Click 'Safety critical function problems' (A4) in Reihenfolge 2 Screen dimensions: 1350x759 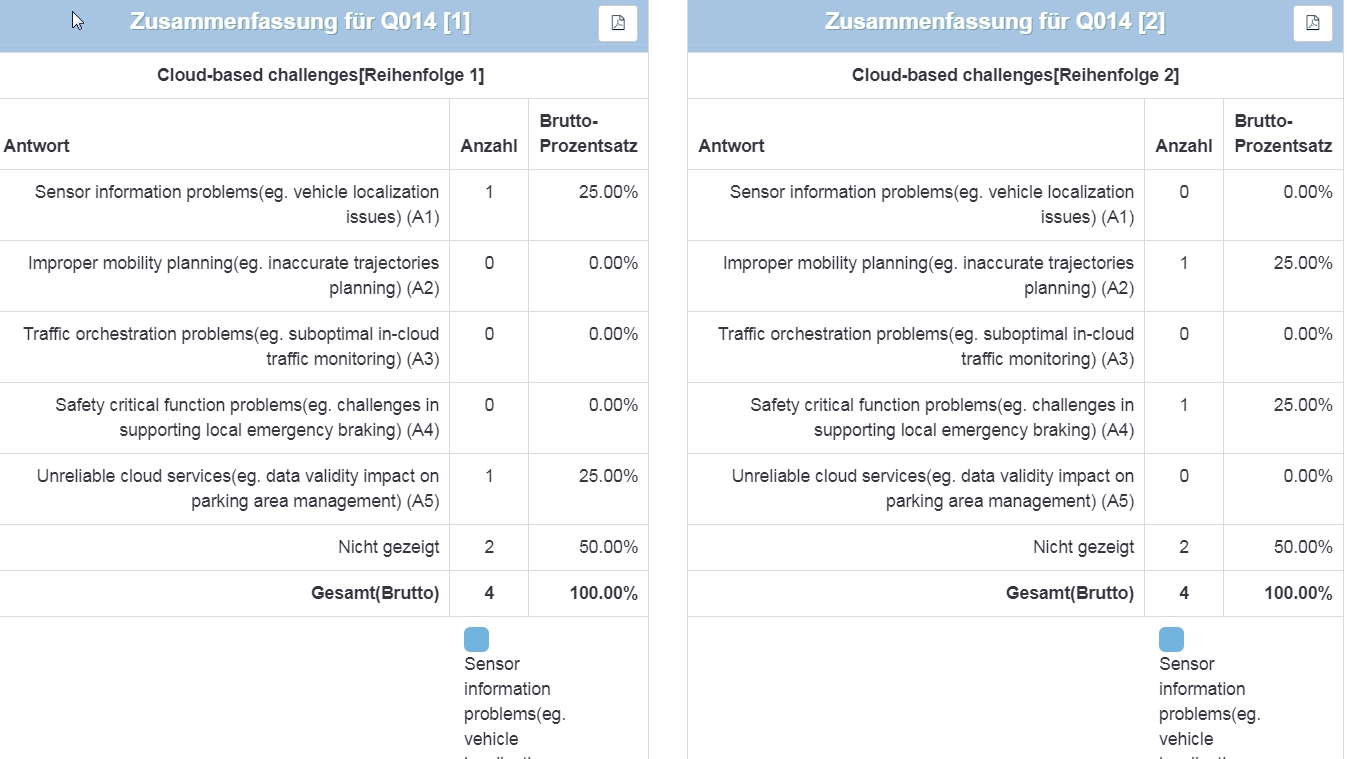[x=942, y=417]
